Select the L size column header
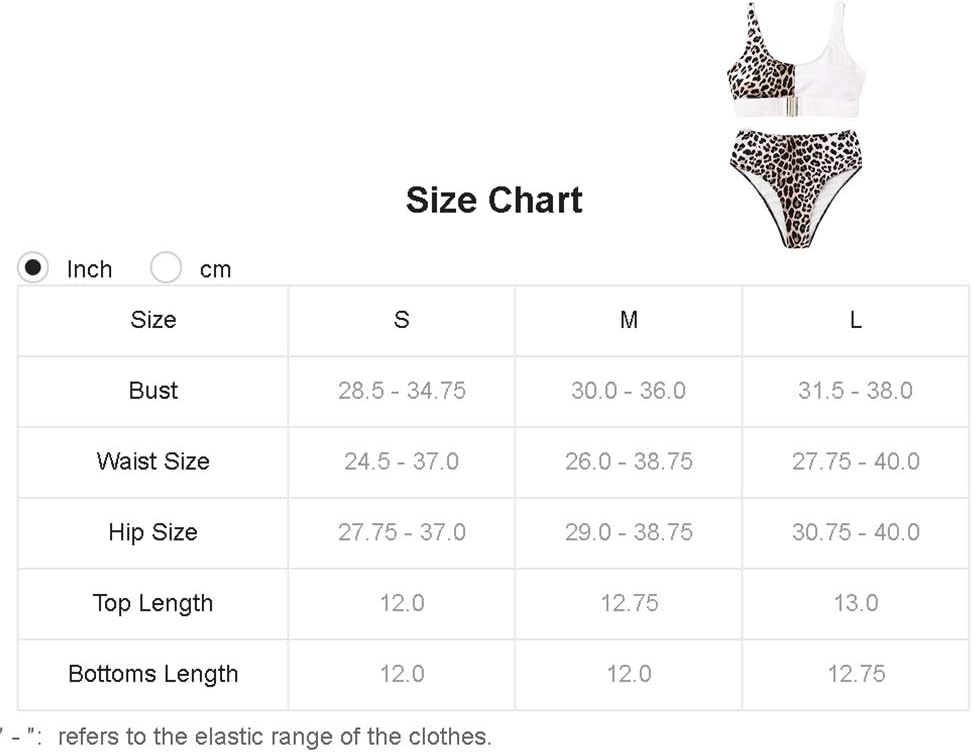The image size is (973, 752). click(856, 320)
